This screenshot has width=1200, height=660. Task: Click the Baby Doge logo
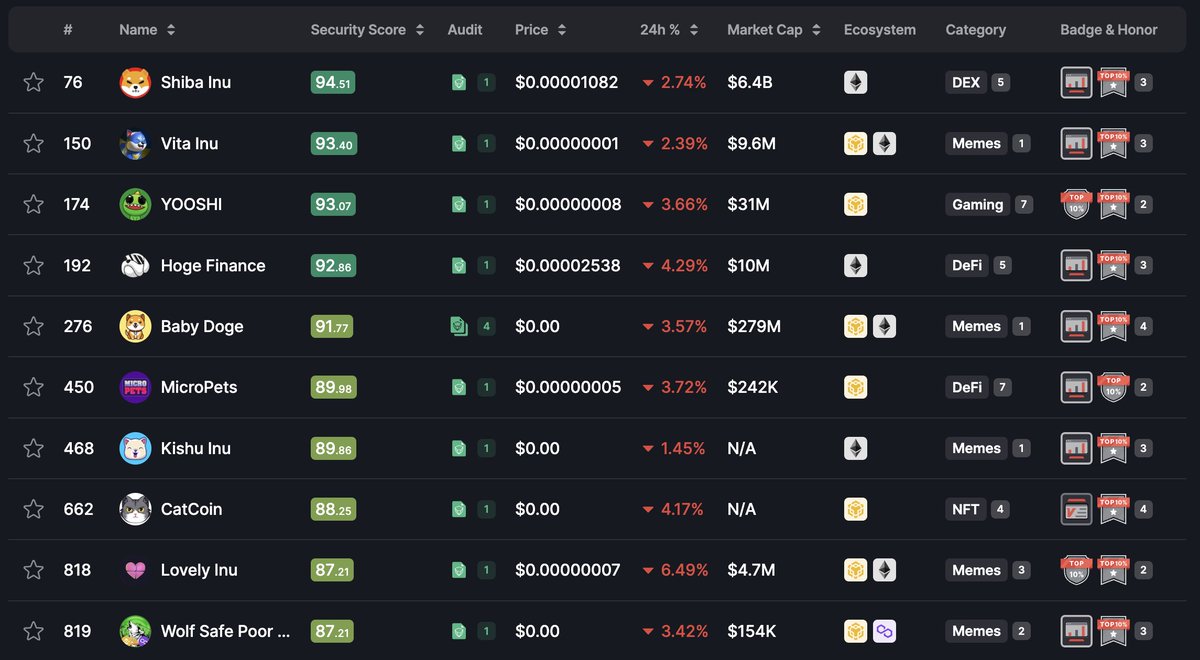[135, 326]
